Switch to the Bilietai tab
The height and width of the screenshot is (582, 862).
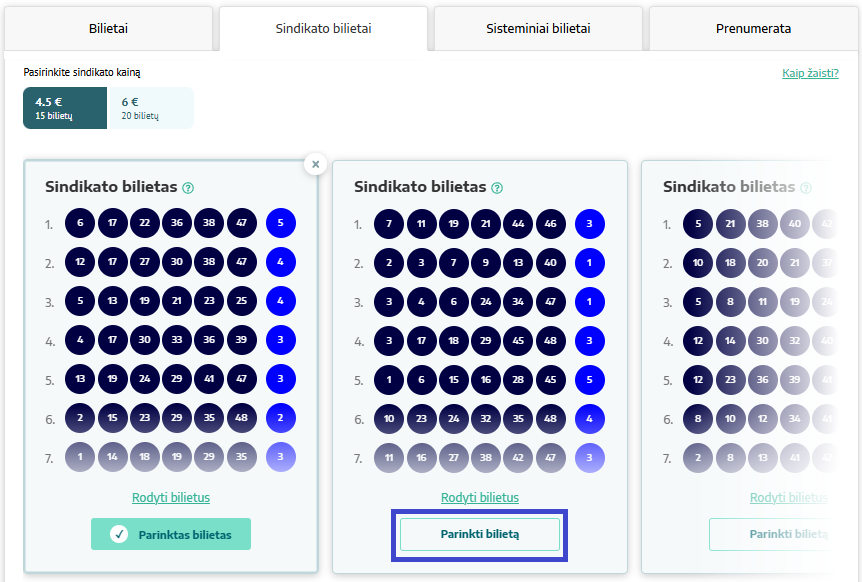click(x=108, y=29)
